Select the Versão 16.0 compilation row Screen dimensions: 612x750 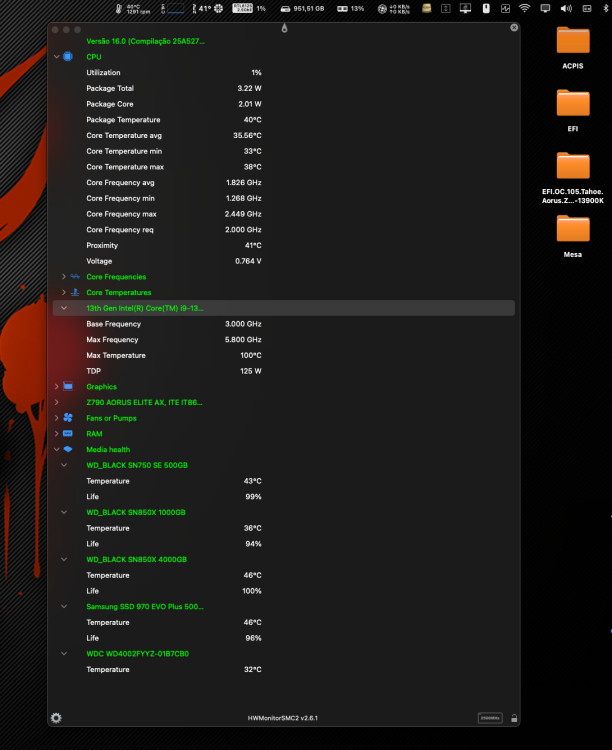click(x=284, y=41)
